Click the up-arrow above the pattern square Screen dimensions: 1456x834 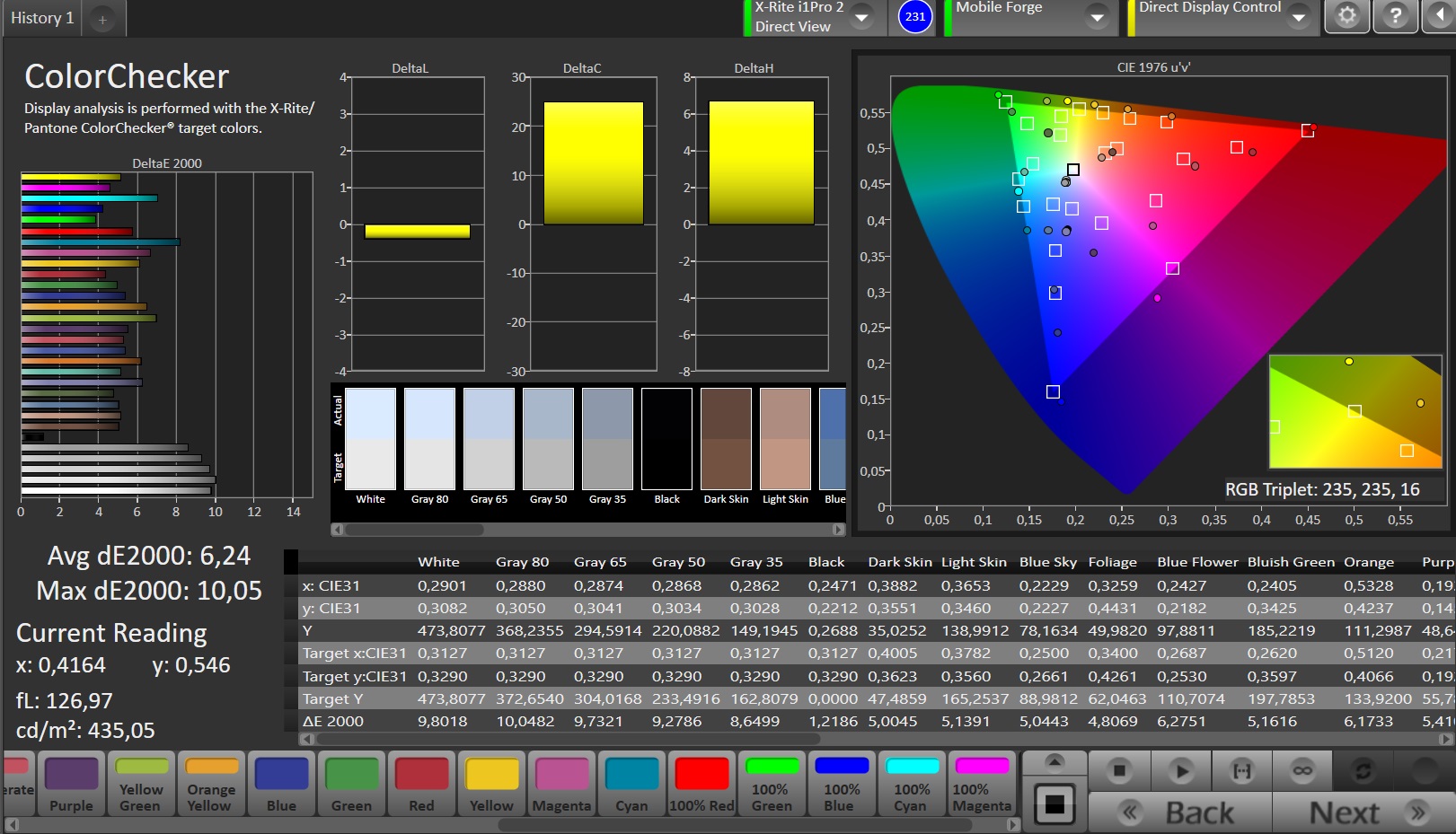[x=1054, y=762]
